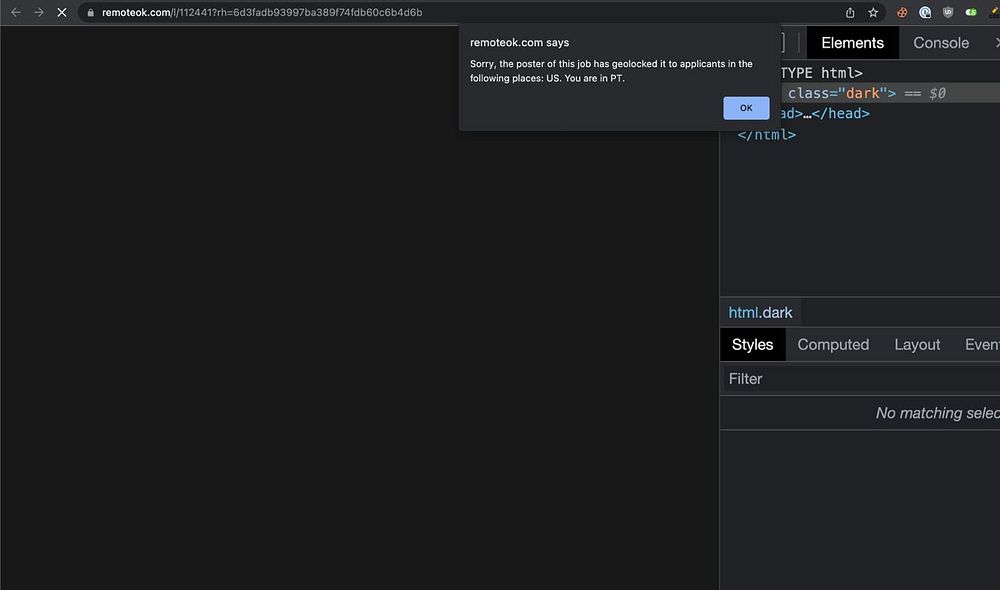Screen dimensions: 1000x590
Task: Click the browser forward arrow
Action: pos(39,12)
